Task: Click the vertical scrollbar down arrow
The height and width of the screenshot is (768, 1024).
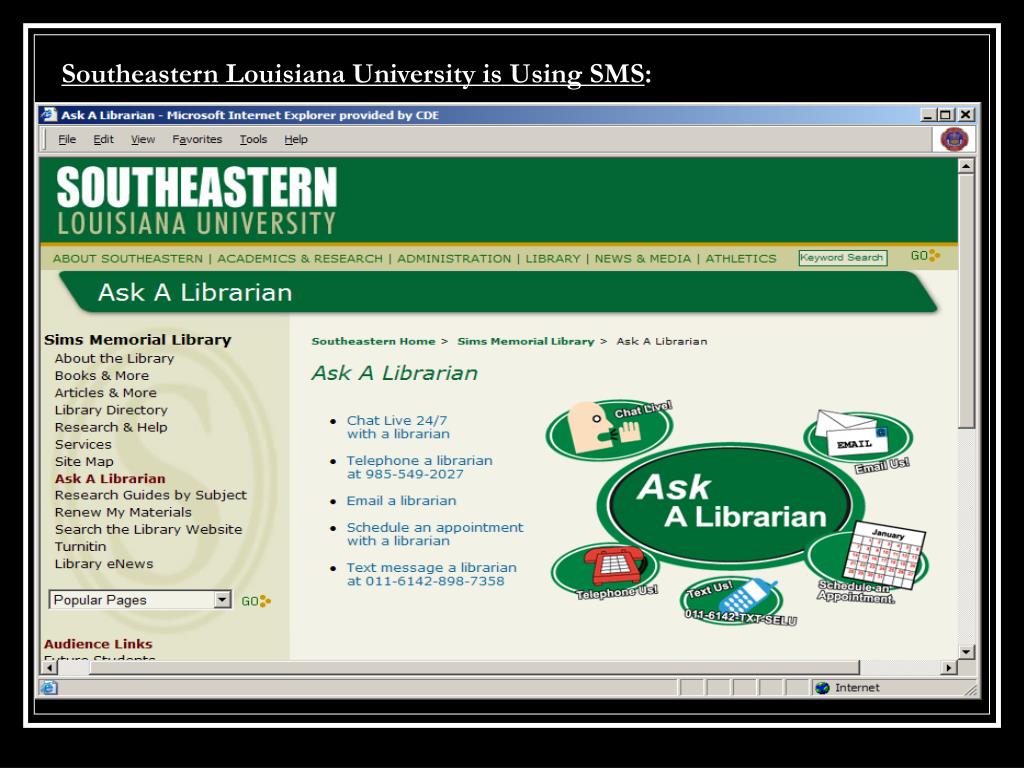Action: coord(966,652)
